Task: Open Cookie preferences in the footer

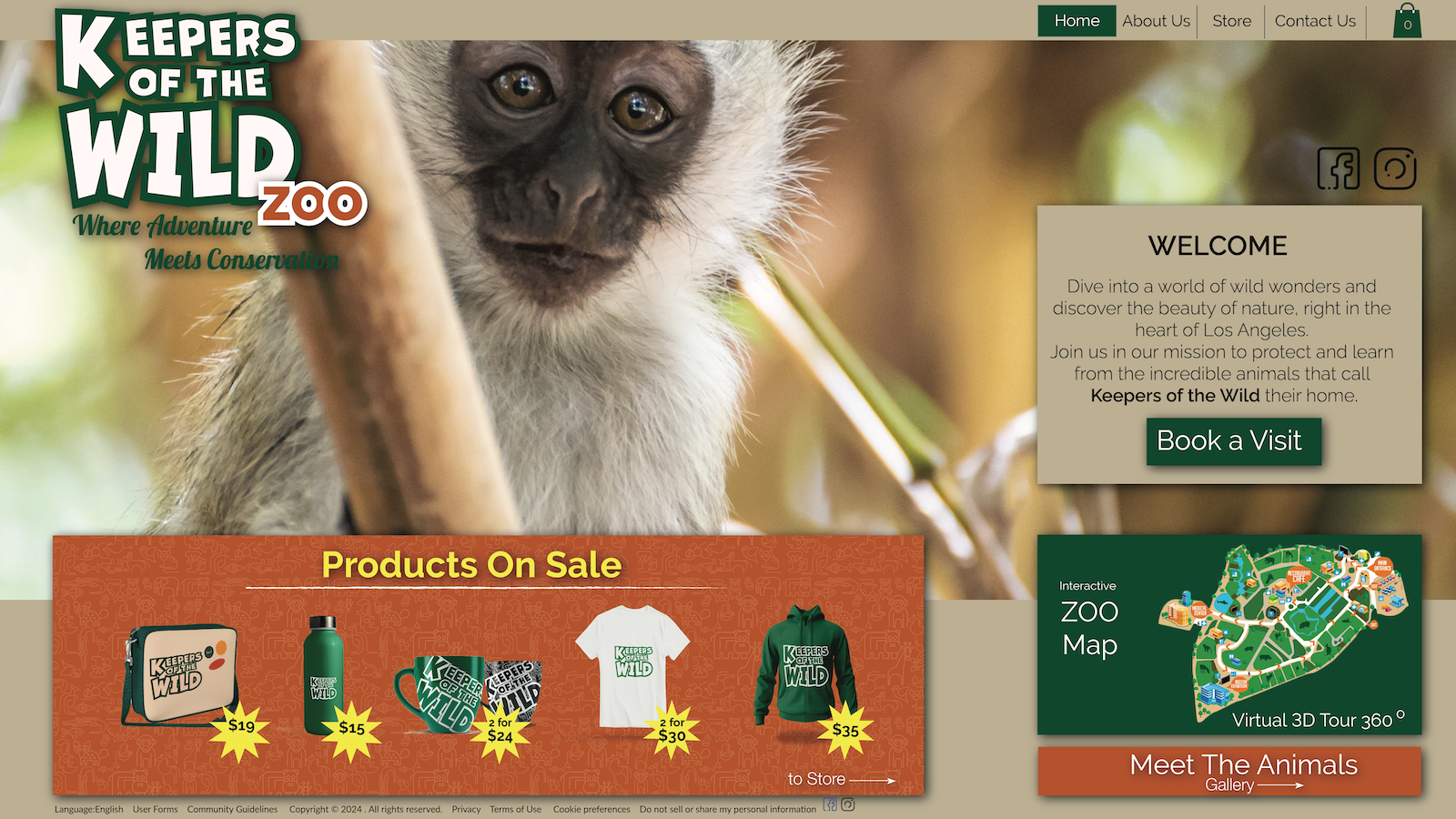Action: 591,809
